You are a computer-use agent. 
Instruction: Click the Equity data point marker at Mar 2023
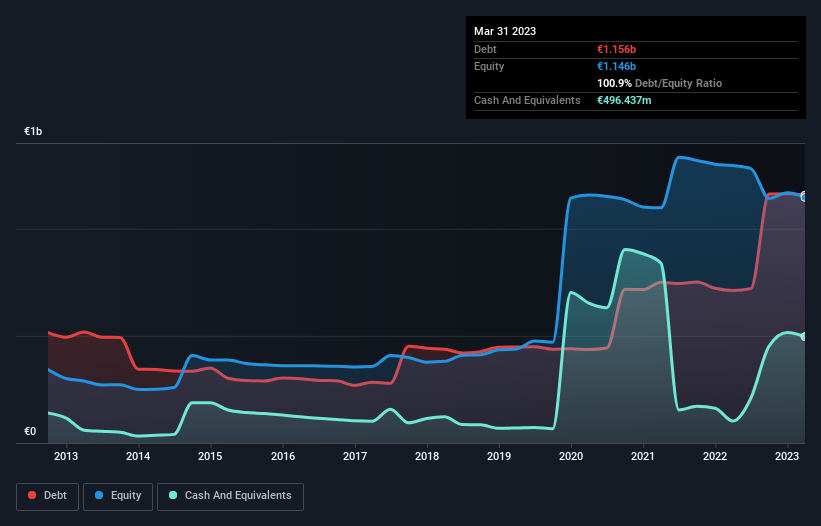tap(805, 197)
